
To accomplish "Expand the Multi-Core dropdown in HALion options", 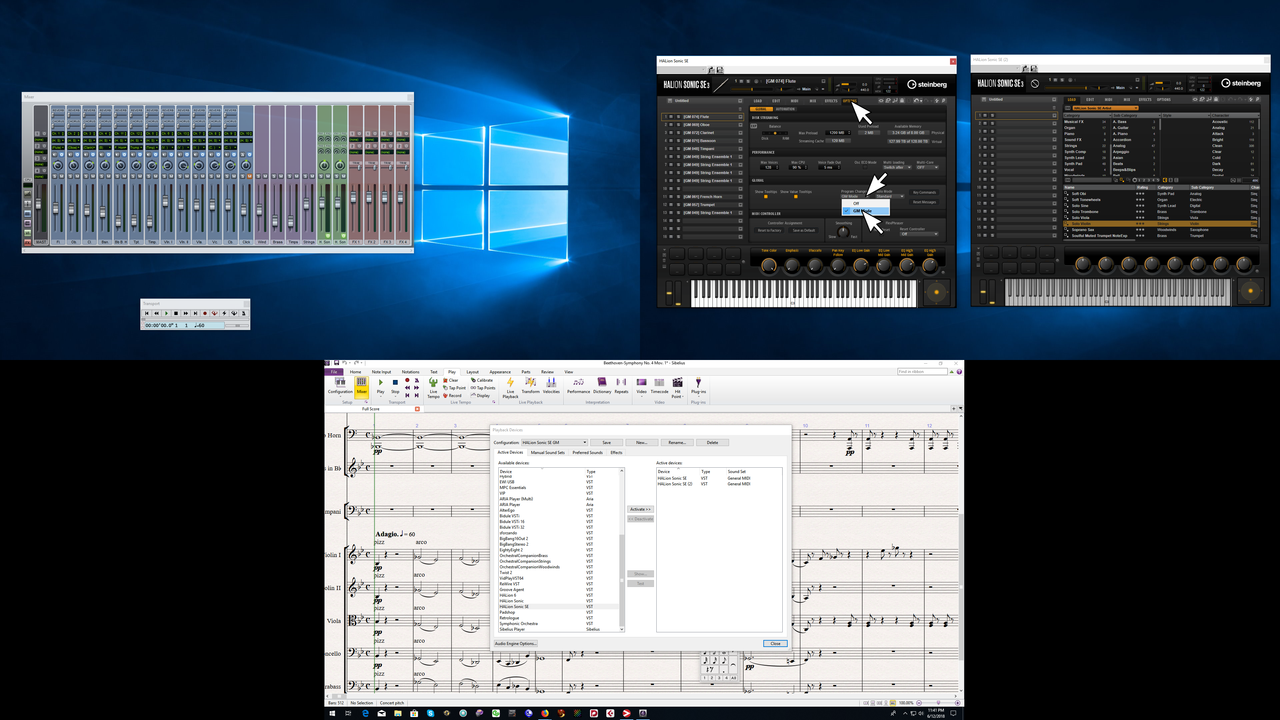I will click(927, 167).
